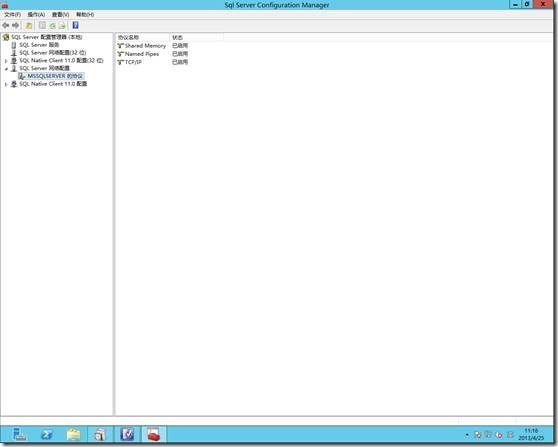
Task: Open Help from the blue toolbar icon
Action: click(x=75, y=25)
